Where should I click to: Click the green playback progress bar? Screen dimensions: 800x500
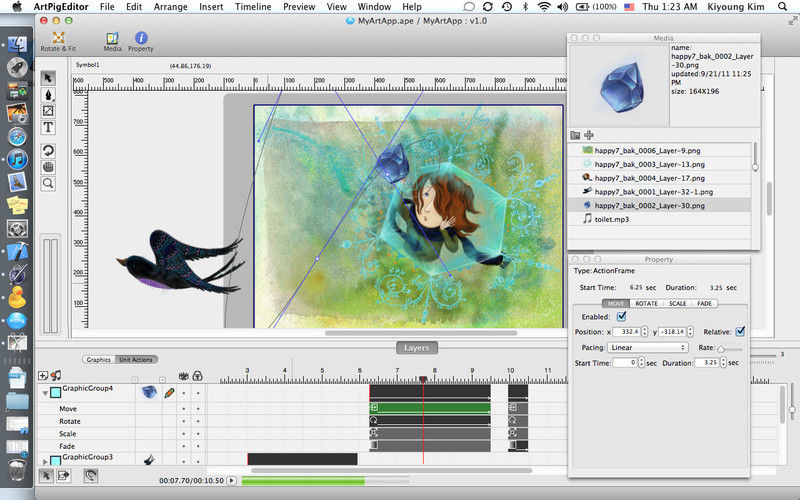point(303,481)
